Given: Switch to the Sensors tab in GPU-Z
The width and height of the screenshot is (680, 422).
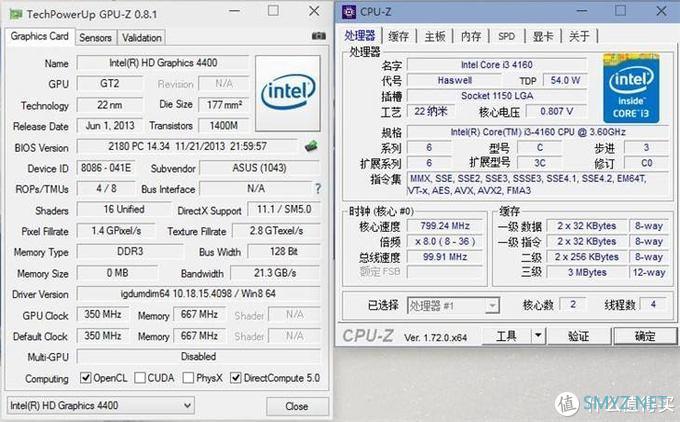Looking at the screenshot, I should pyautogui.click(x=95, y=38).
